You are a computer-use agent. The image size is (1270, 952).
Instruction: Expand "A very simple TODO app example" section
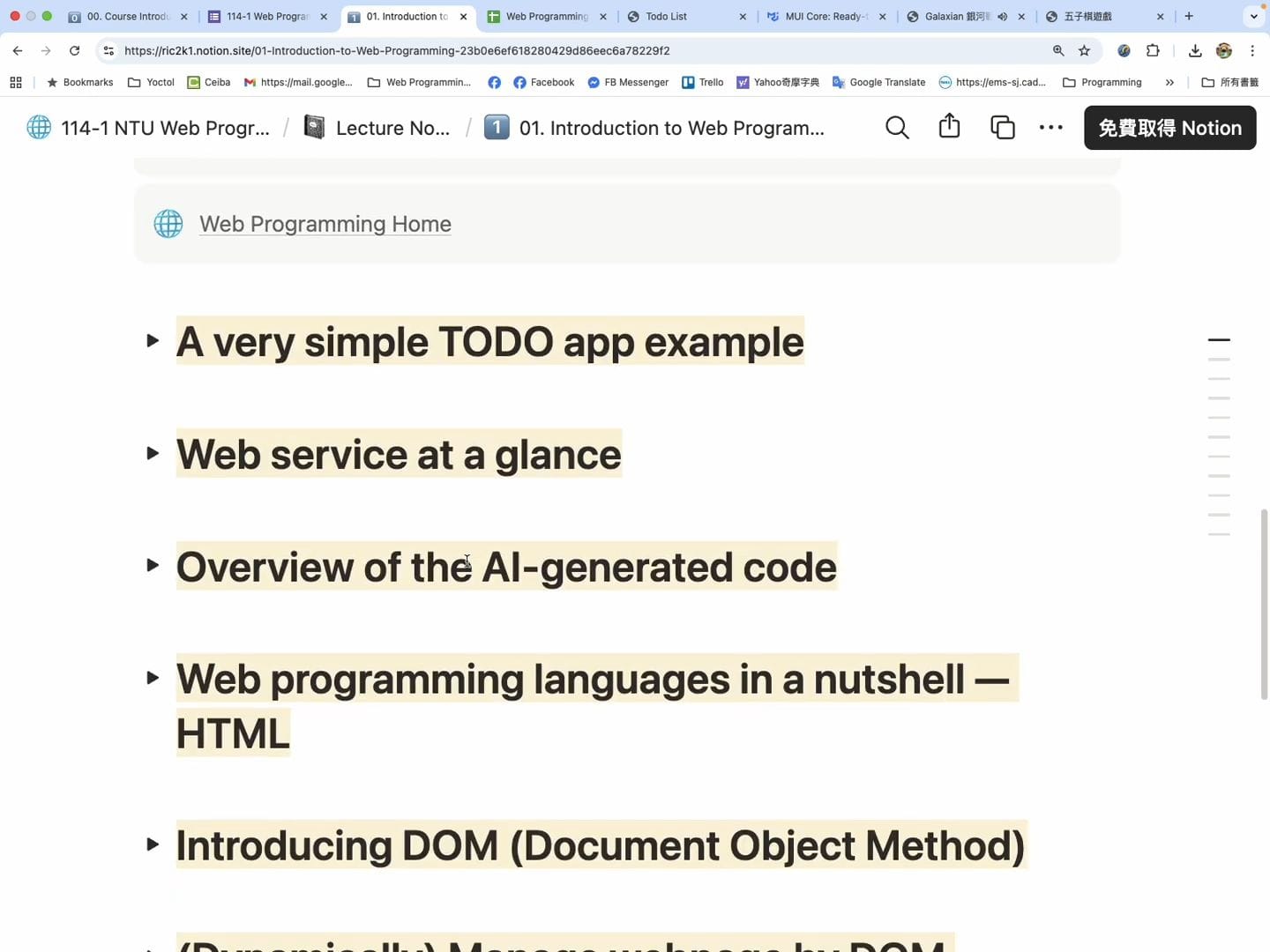point(153,341)
